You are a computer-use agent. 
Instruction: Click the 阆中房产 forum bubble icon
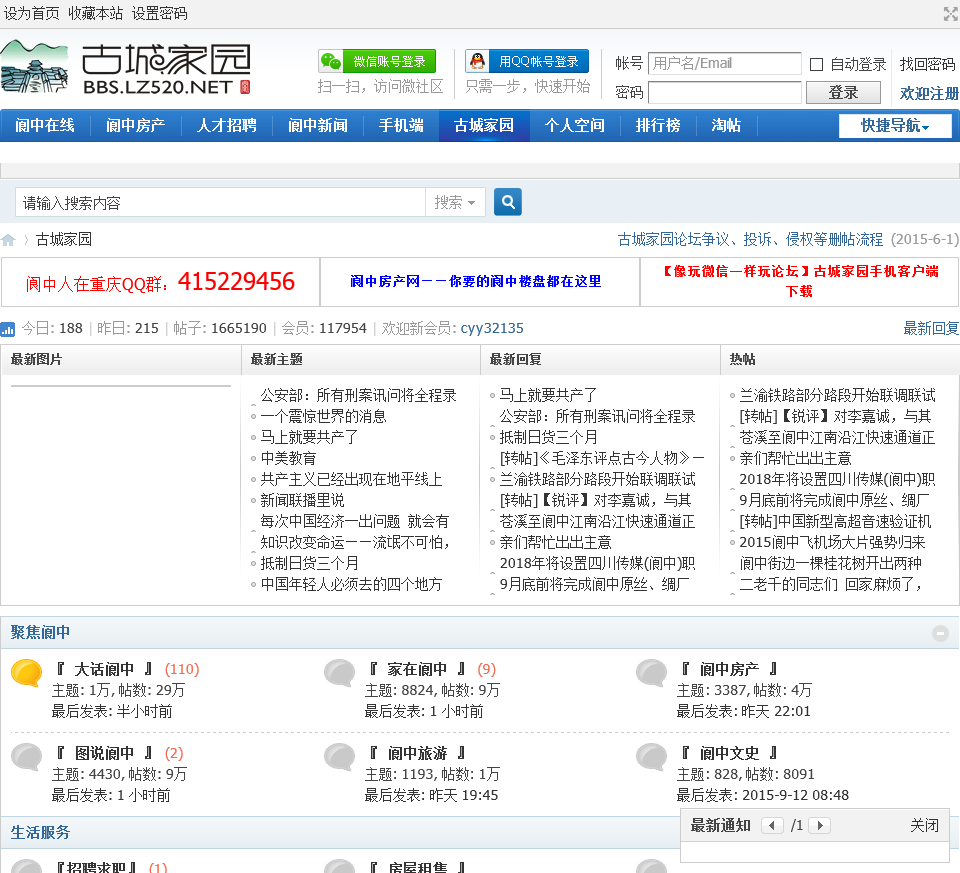pyautogui.click(x=652, y=673)
